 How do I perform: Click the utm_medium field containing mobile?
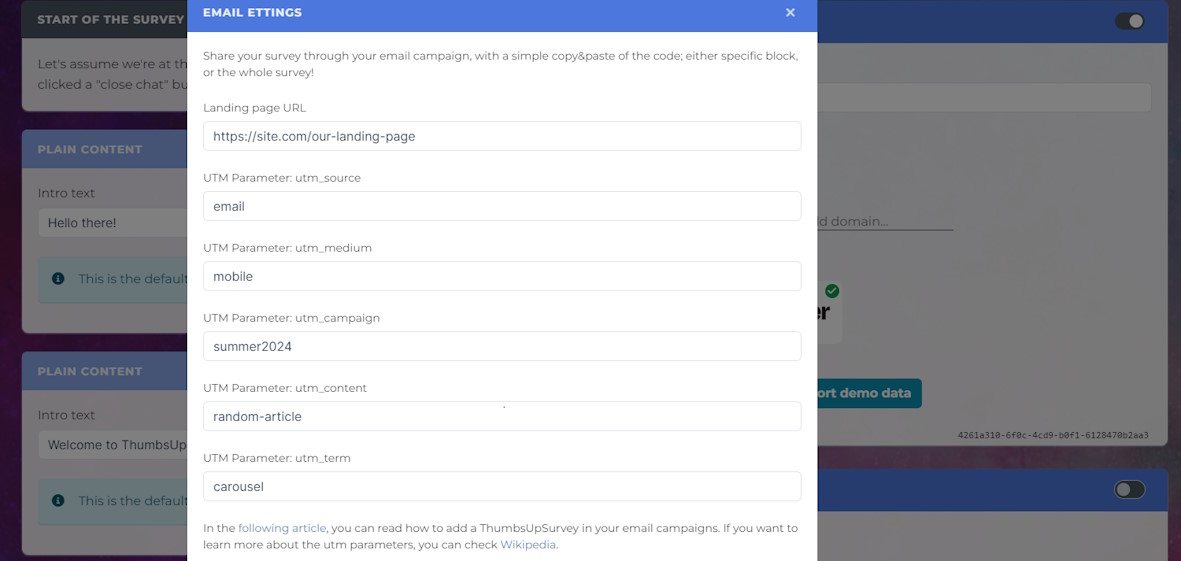[x=502, y=276]
